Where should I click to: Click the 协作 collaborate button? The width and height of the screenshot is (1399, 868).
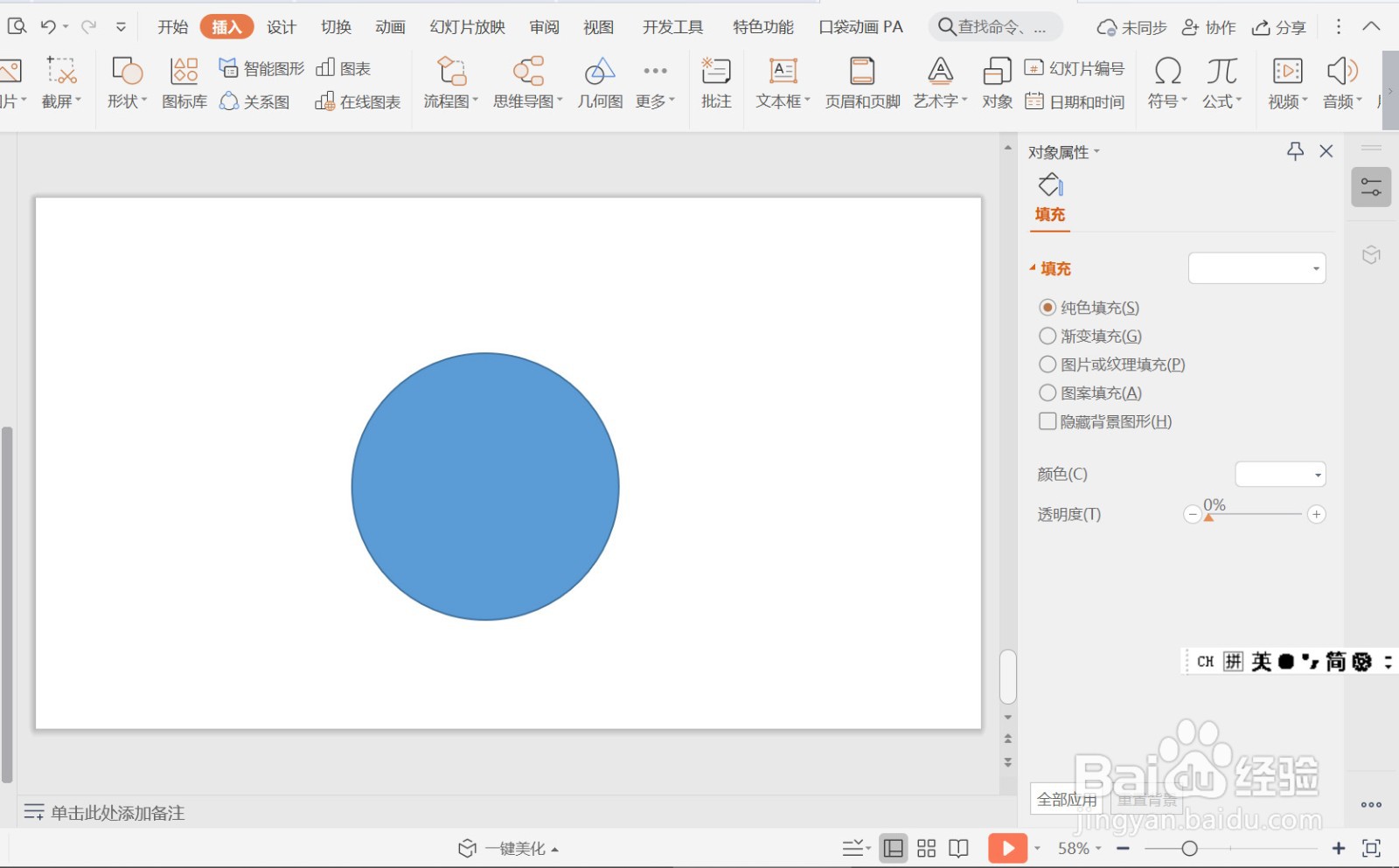1208,27
